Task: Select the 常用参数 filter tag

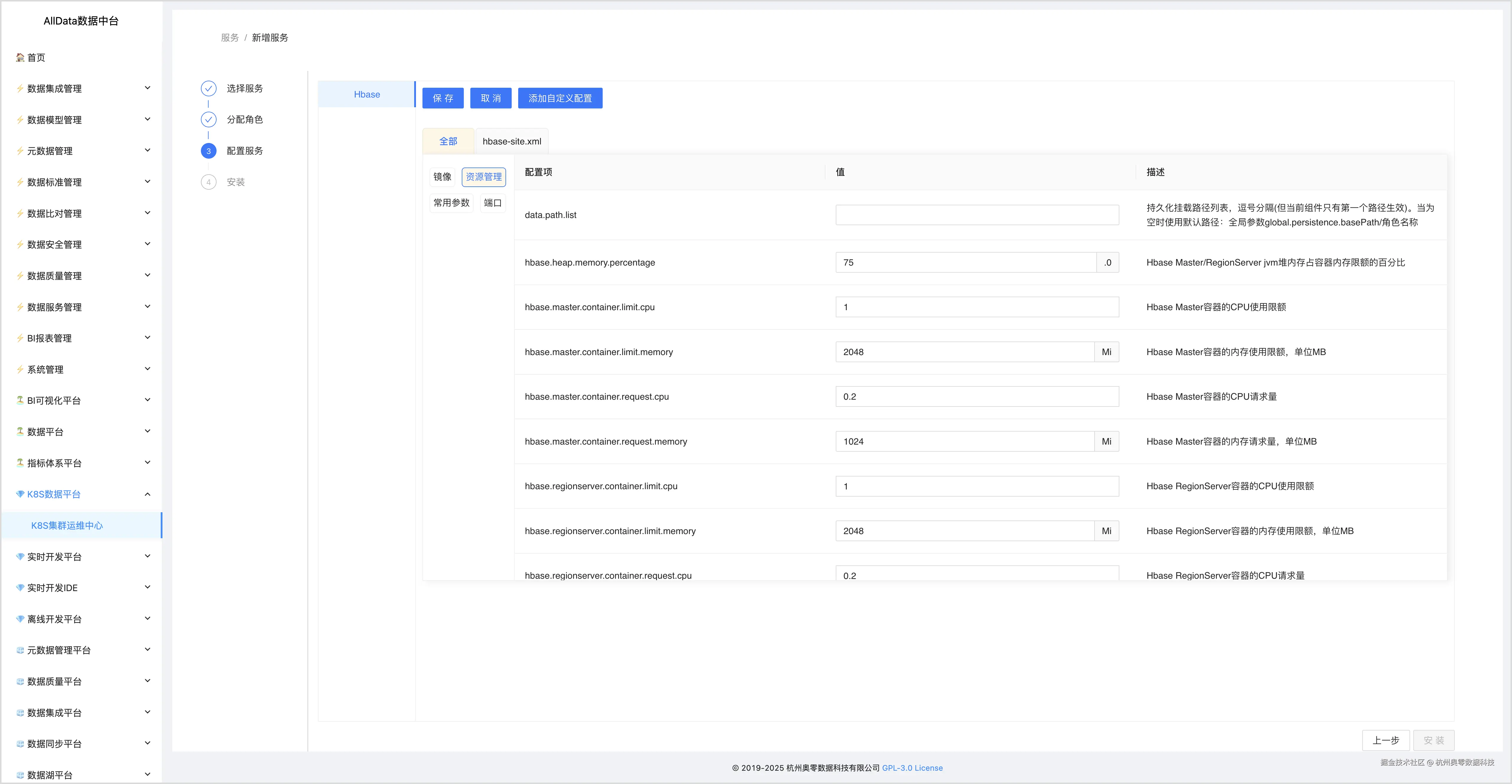Action: coord(451,203)
